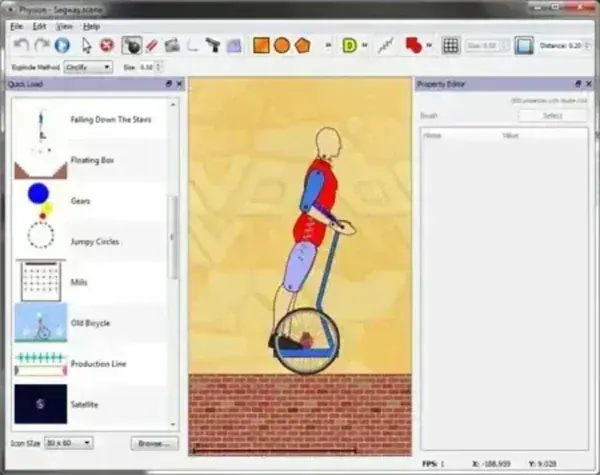Select the orange circle shape tool
Screen dimensions: 600x475
282,46
